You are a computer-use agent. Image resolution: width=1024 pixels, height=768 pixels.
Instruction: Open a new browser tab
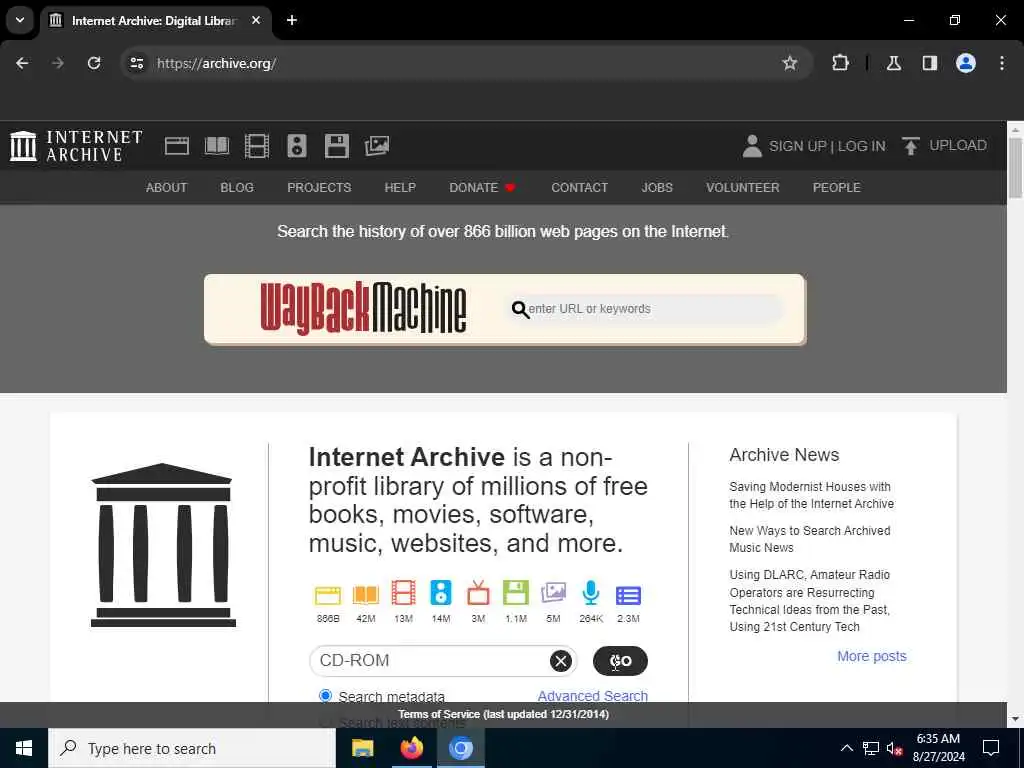click(x=292, y=20)
